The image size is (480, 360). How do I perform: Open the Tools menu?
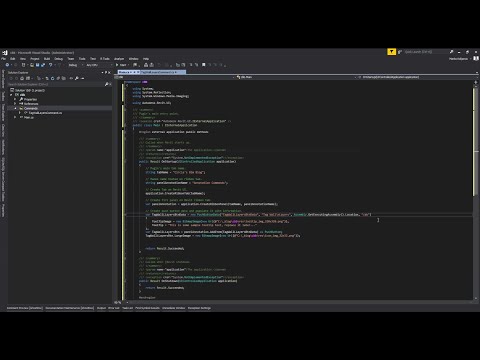[x=82, y=59]
